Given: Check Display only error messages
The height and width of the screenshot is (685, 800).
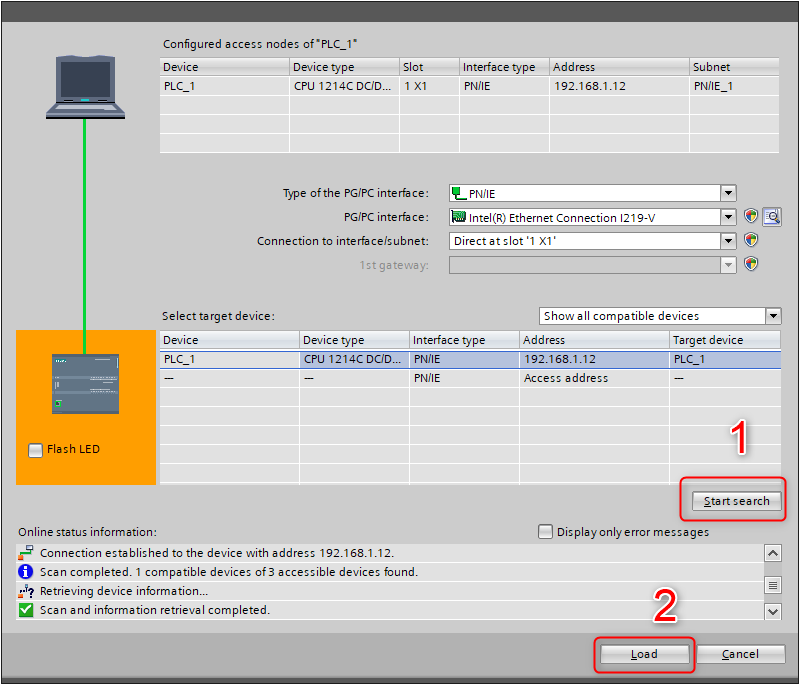Looking at the screenshot, I should coord(545,532).
